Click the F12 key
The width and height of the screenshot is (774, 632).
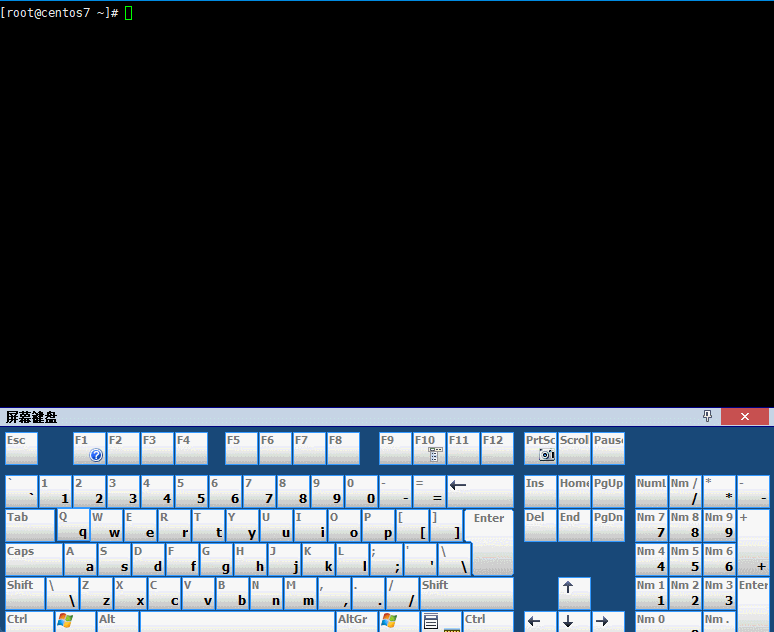498,448
